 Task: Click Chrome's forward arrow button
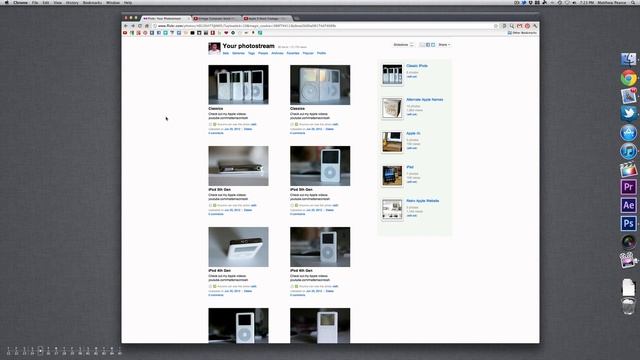tap(133, 26)
